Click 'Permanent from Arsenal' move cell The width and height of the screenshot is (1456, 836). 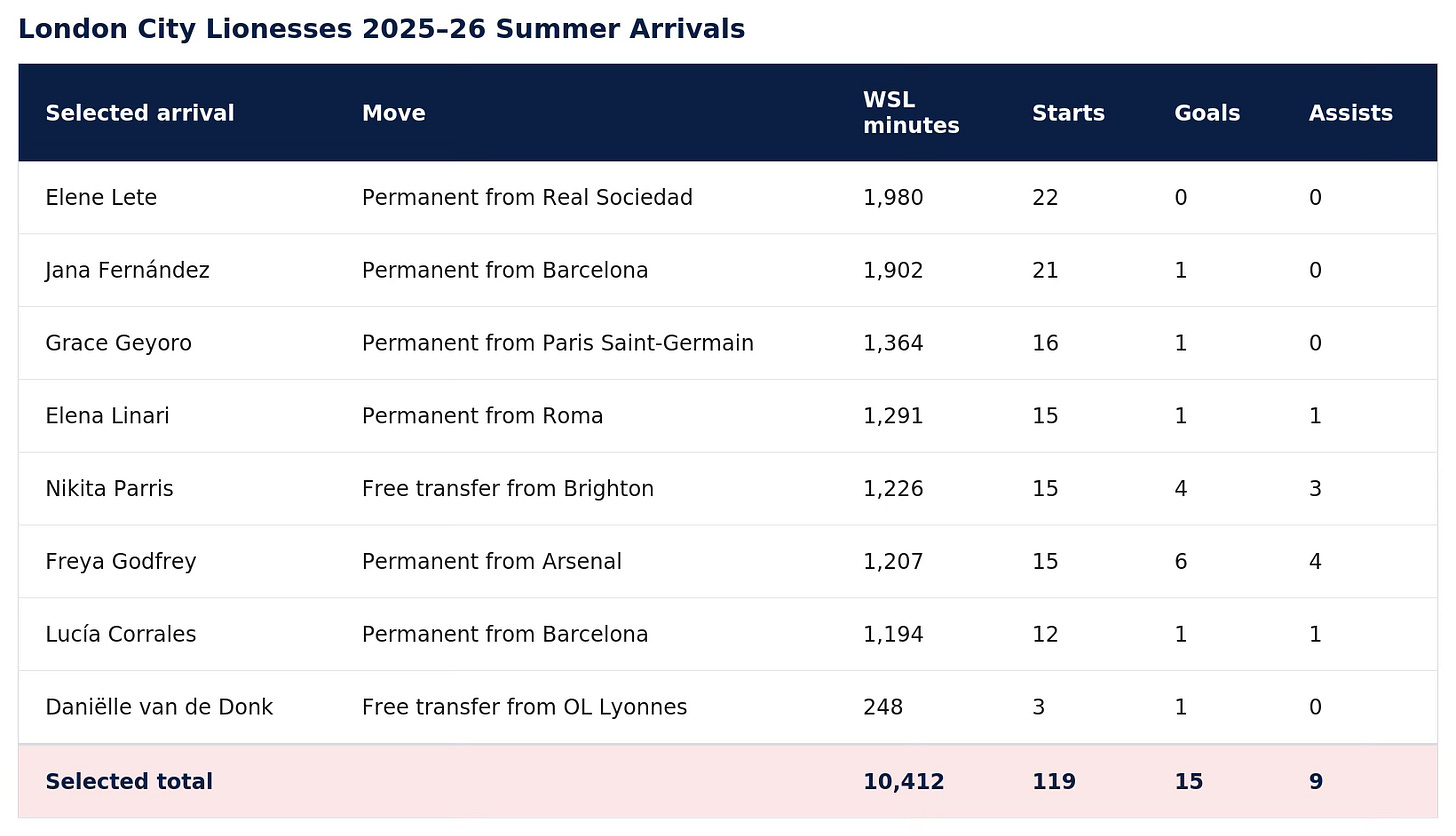click(492, 562)
